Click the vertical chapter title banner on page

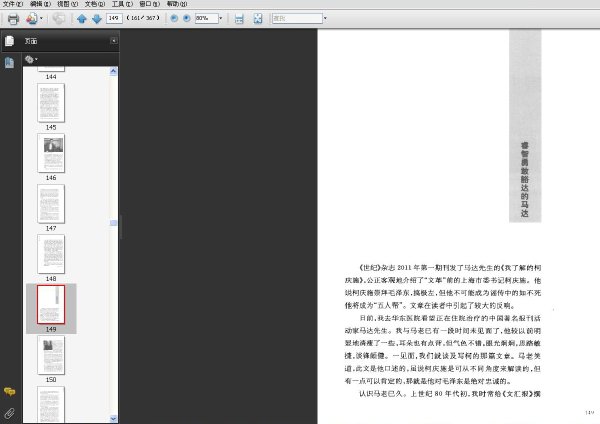pyautogui.click(x=525, y=126)
